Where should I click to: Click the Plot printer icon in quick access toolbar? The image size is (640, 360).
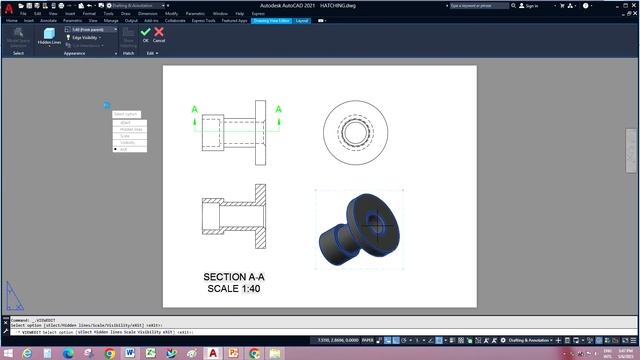[x=61, y=6]
